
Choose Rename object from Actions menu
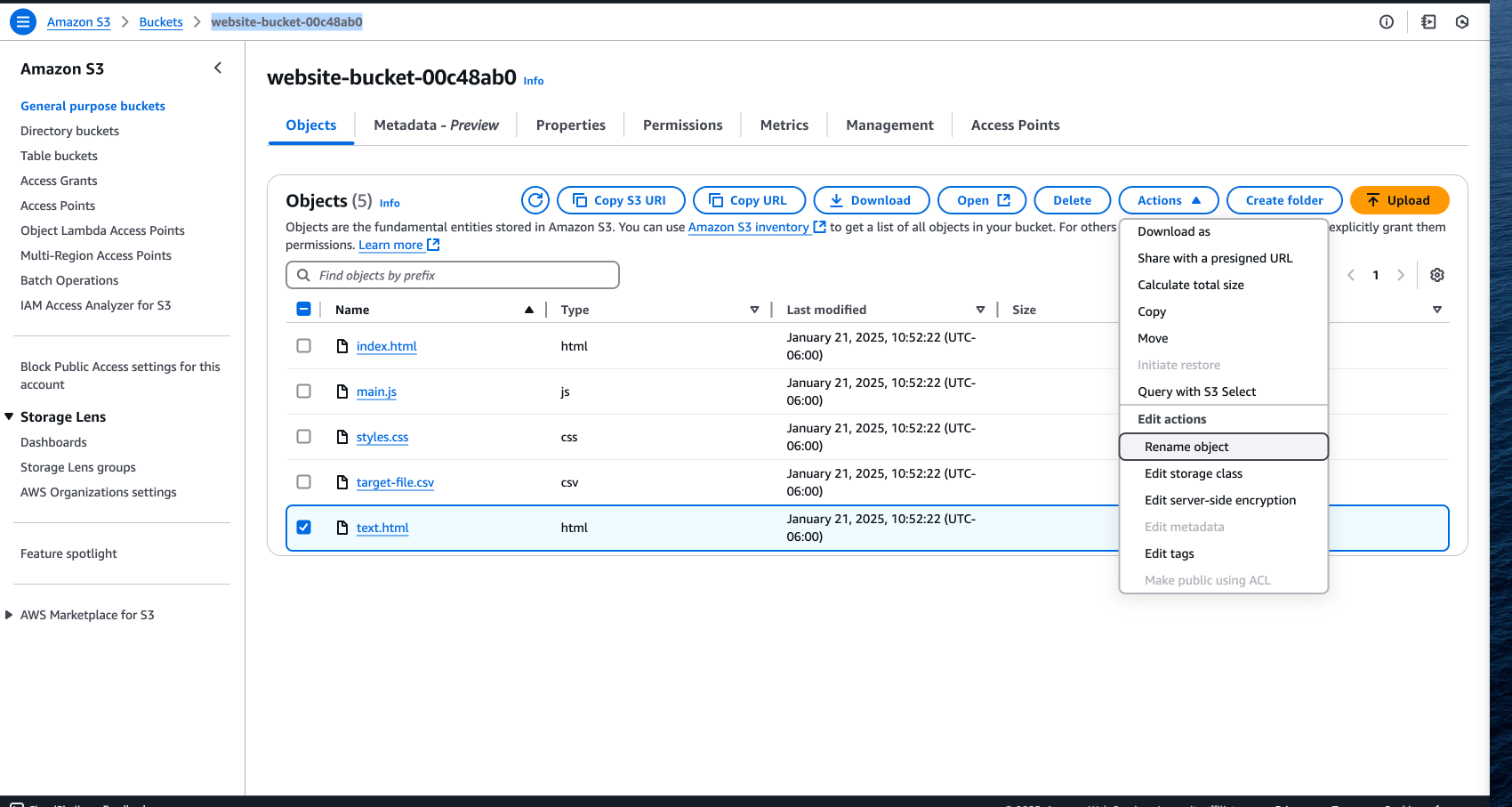click(1224, 447)
